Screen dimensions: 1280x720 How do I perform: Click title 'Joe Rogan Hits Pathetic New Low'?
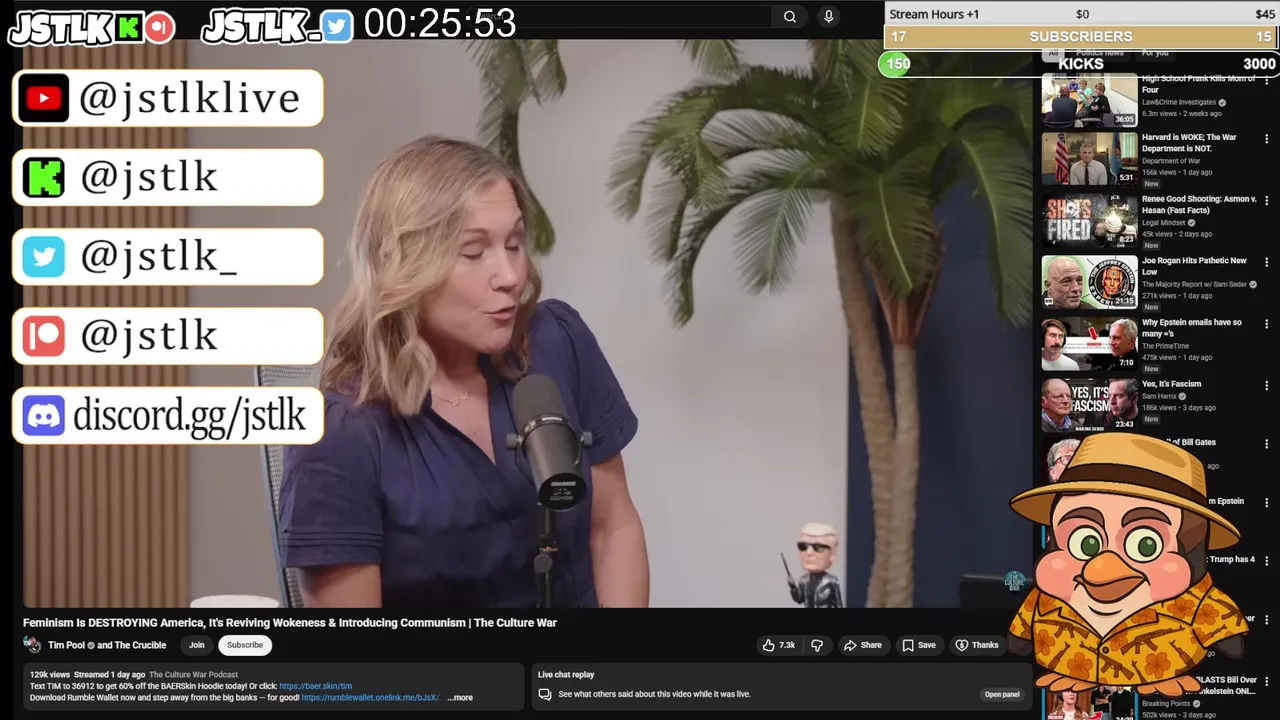[1194, 266]
